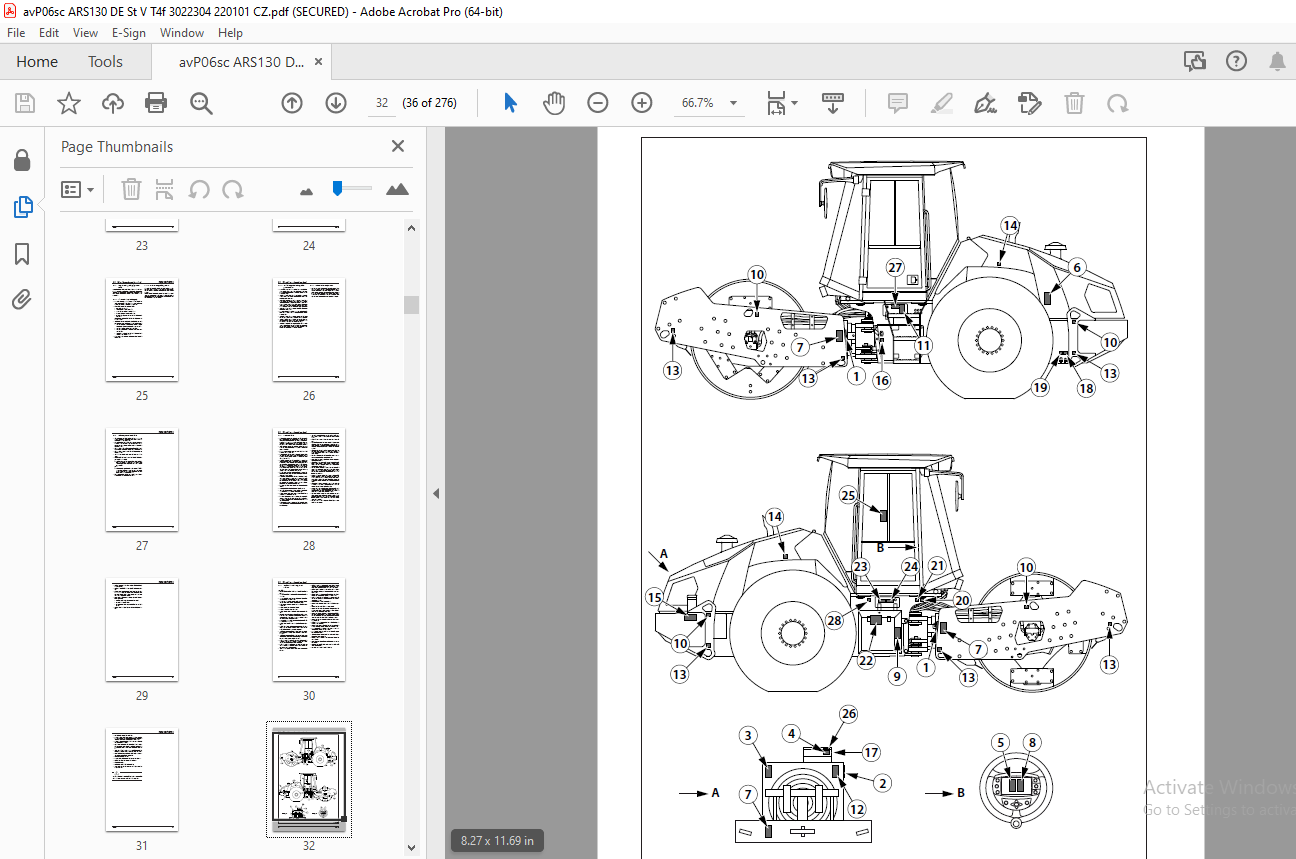Screen dimensions: 1296x859
Task: Open the View menu
Action: pyautogui.click(x=86, y=33)
